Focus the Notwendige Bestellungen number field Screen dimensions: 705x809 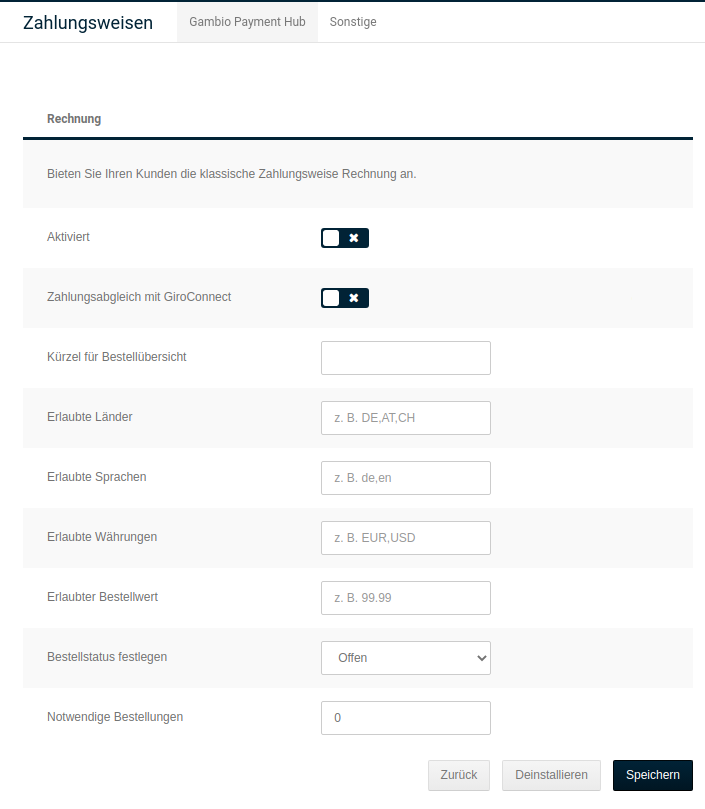(x=405, y=718)
